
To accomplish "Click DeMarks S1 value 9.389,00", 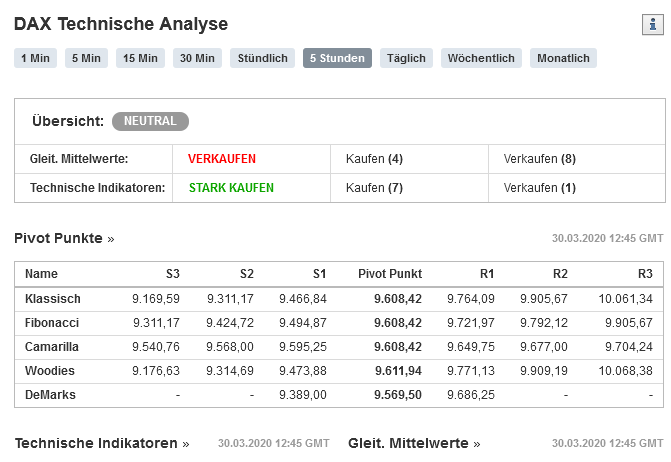I will click(303, 394).
